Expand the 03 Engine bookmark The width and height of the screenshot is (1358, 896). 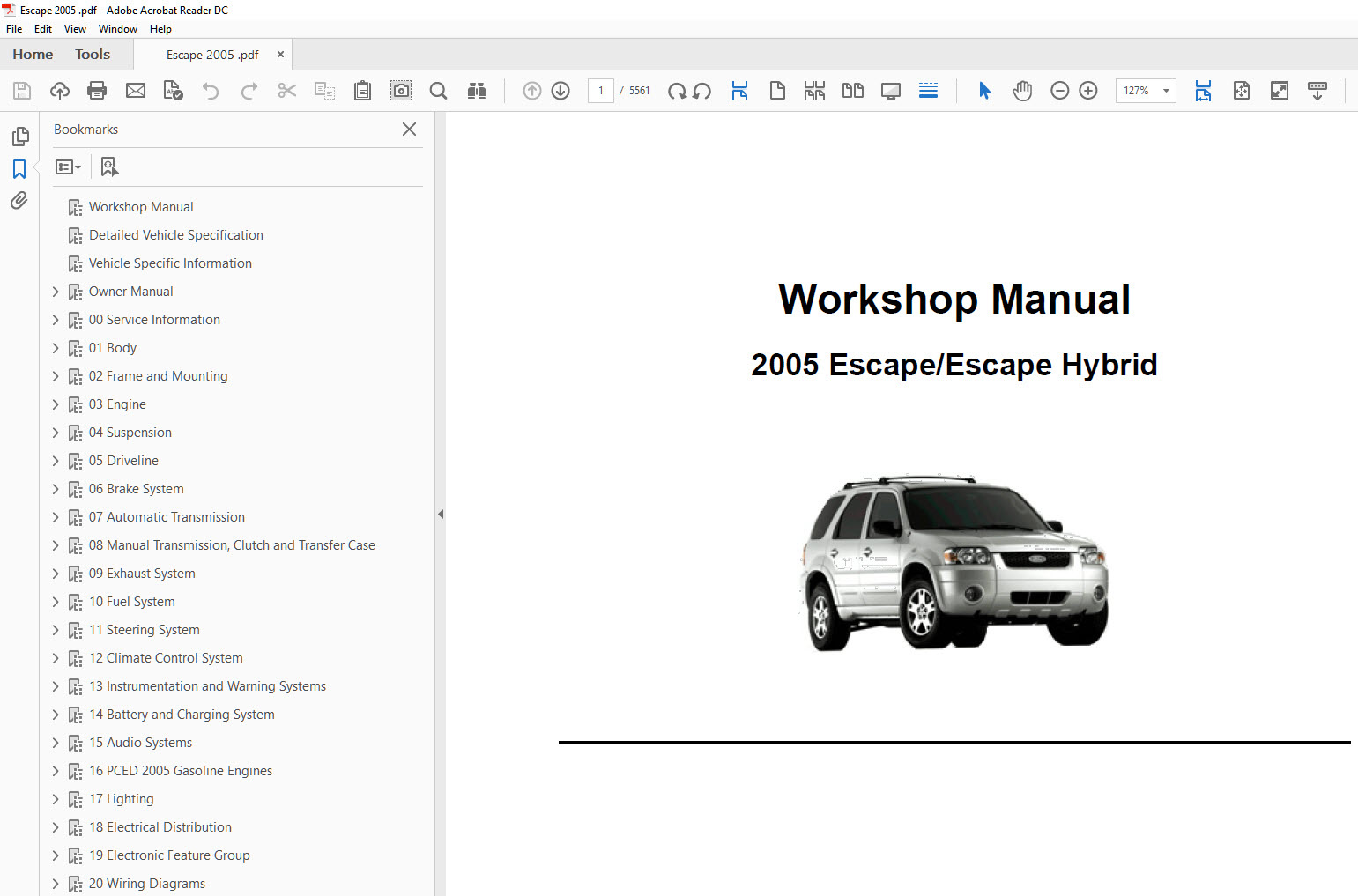pos(56,404)
